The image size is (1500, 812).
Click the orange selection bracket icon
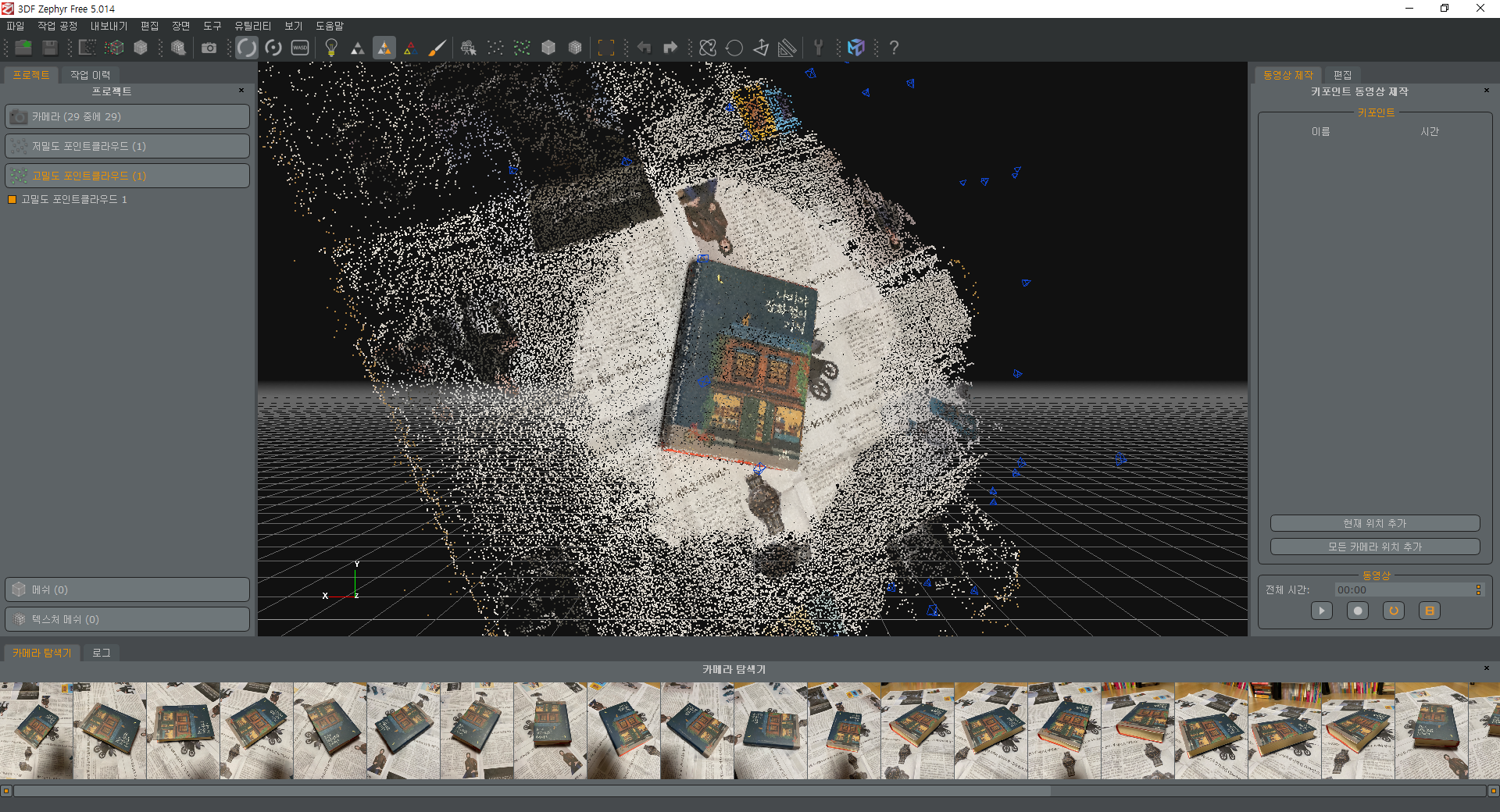pos(606,48)
